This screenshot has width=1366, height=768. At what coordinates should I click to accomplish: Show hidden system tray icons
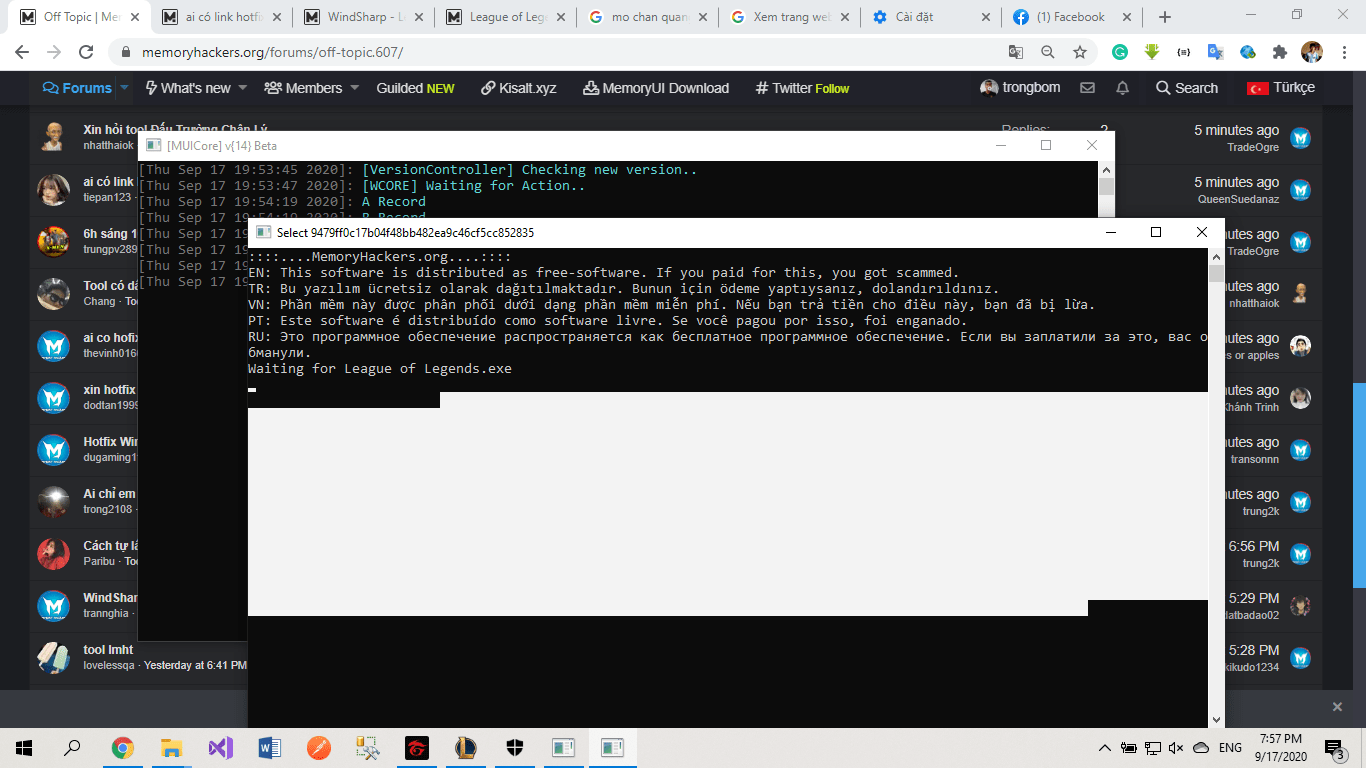(x=1104, y=748)
